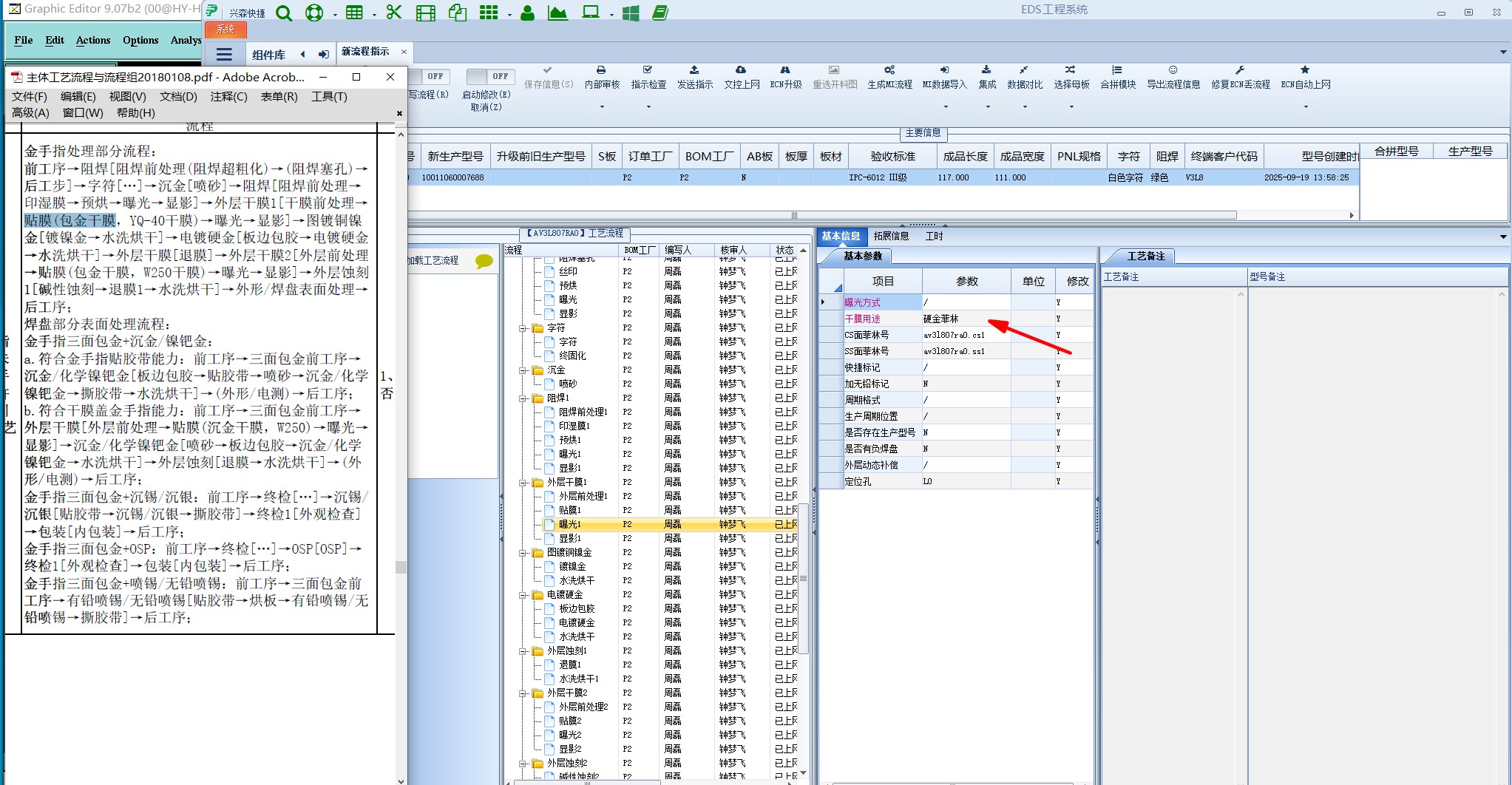Viewport: 1512px width, 785px height.
Task: Select the 镀镍金 step in process tree
Action: [572, 567]
